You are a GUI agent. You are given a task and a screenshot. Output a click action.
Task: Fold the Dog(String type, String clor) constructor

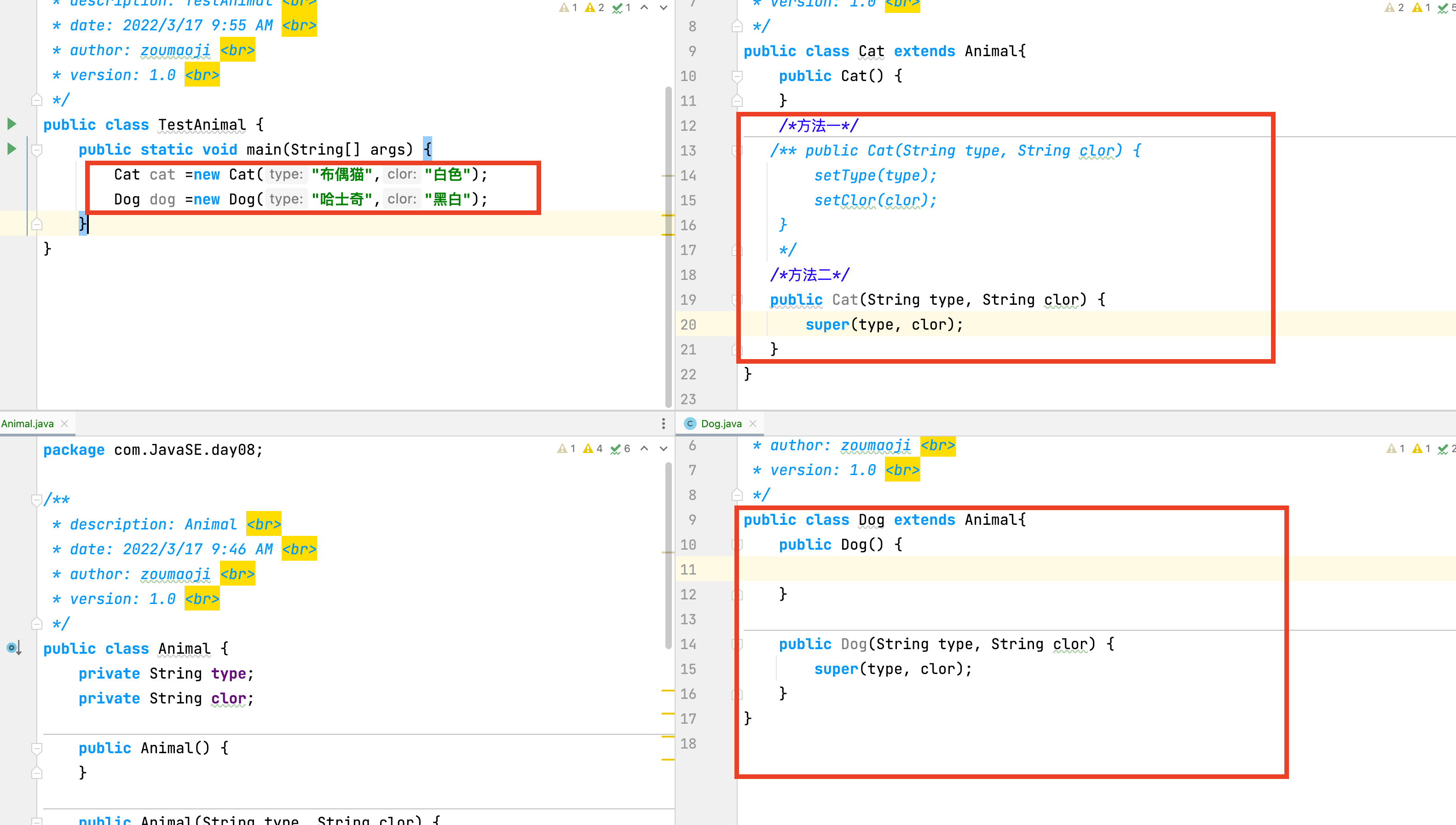[737, 644]
